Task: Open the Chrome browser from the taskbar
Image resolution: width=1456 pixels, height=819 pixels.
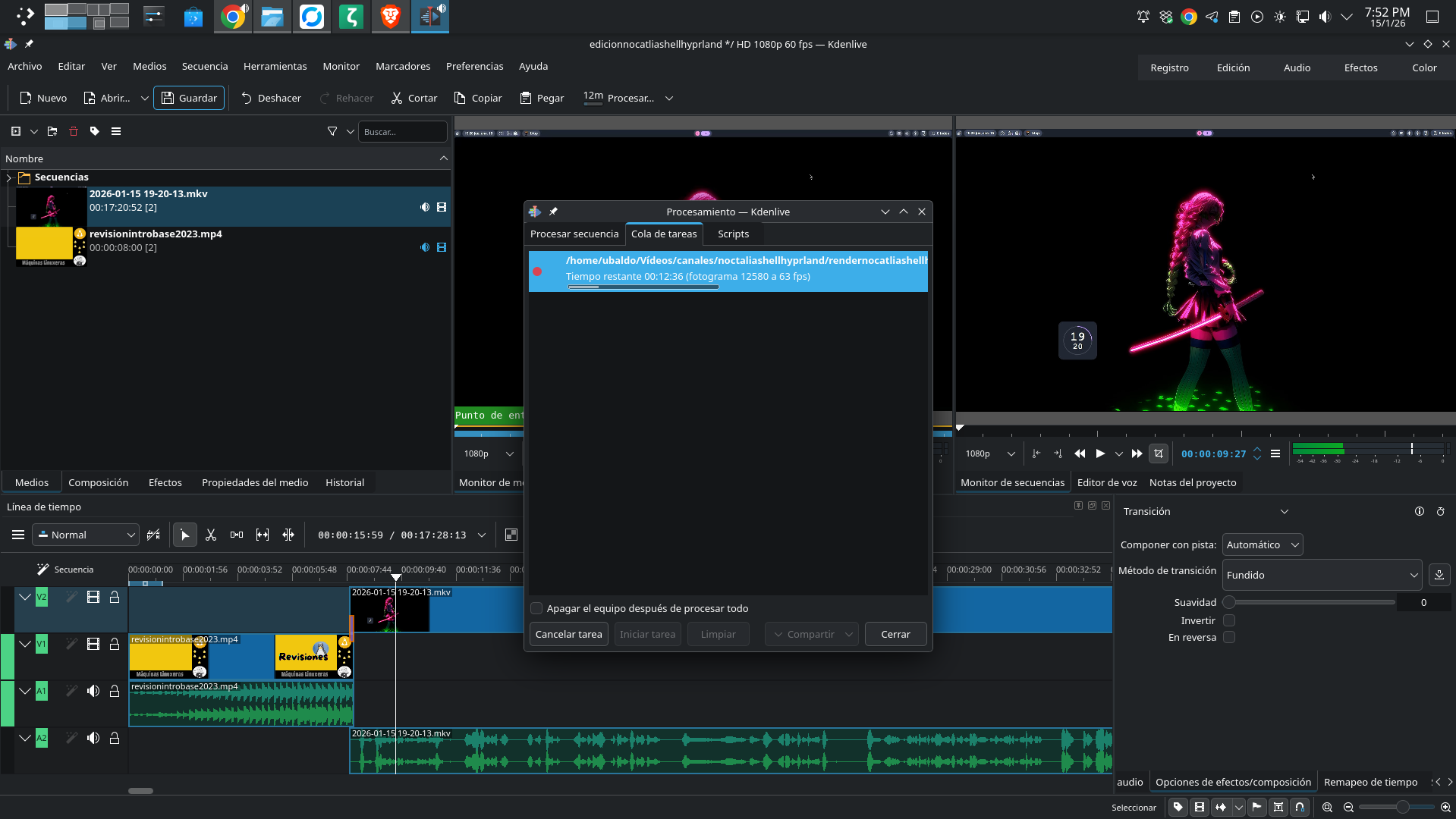Action: pos(233,17)
